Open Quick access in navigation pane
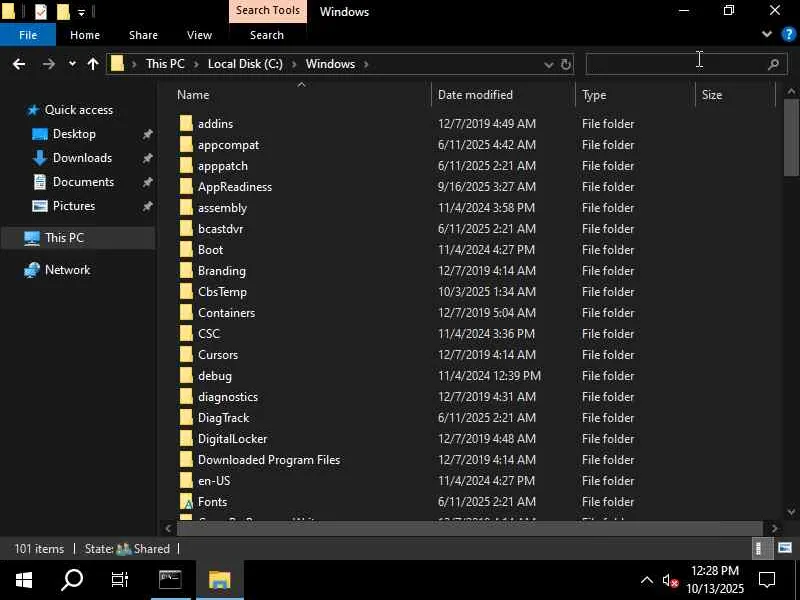Image resolution: width=800 pixels, height=600 pixels. coord(79,110)
